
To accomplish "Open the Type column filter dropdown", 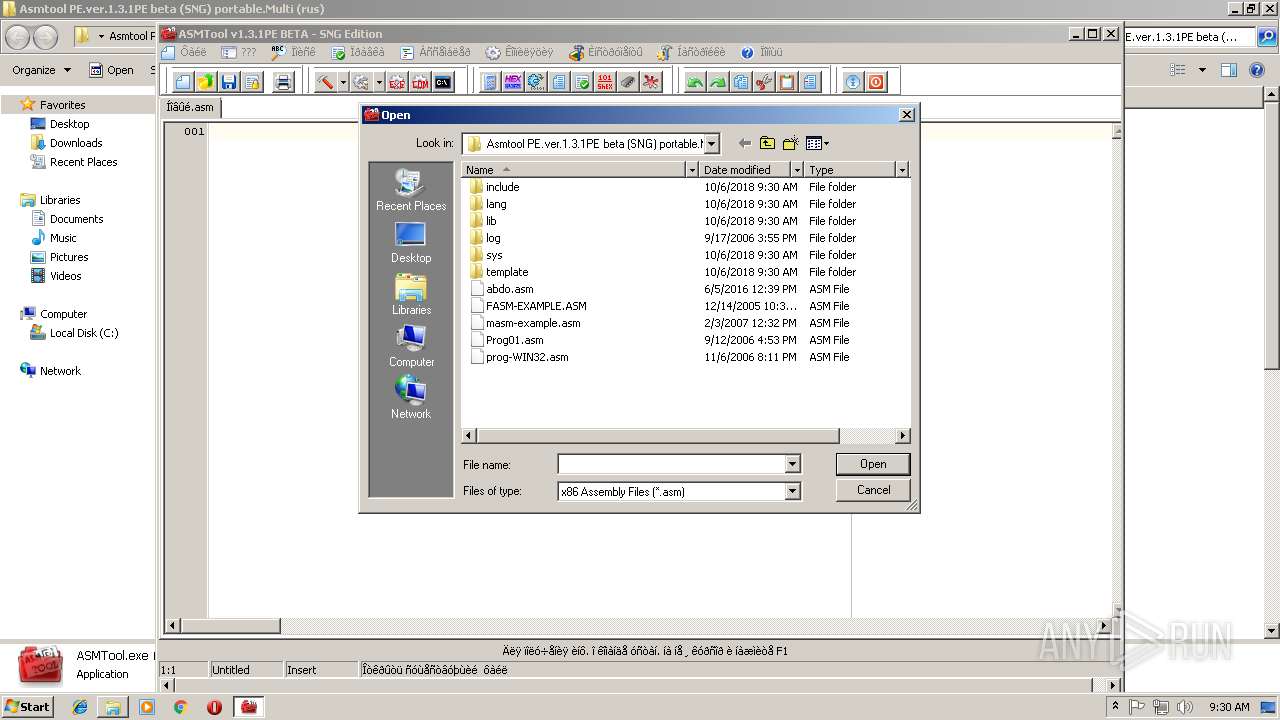I will coord(901,170).
